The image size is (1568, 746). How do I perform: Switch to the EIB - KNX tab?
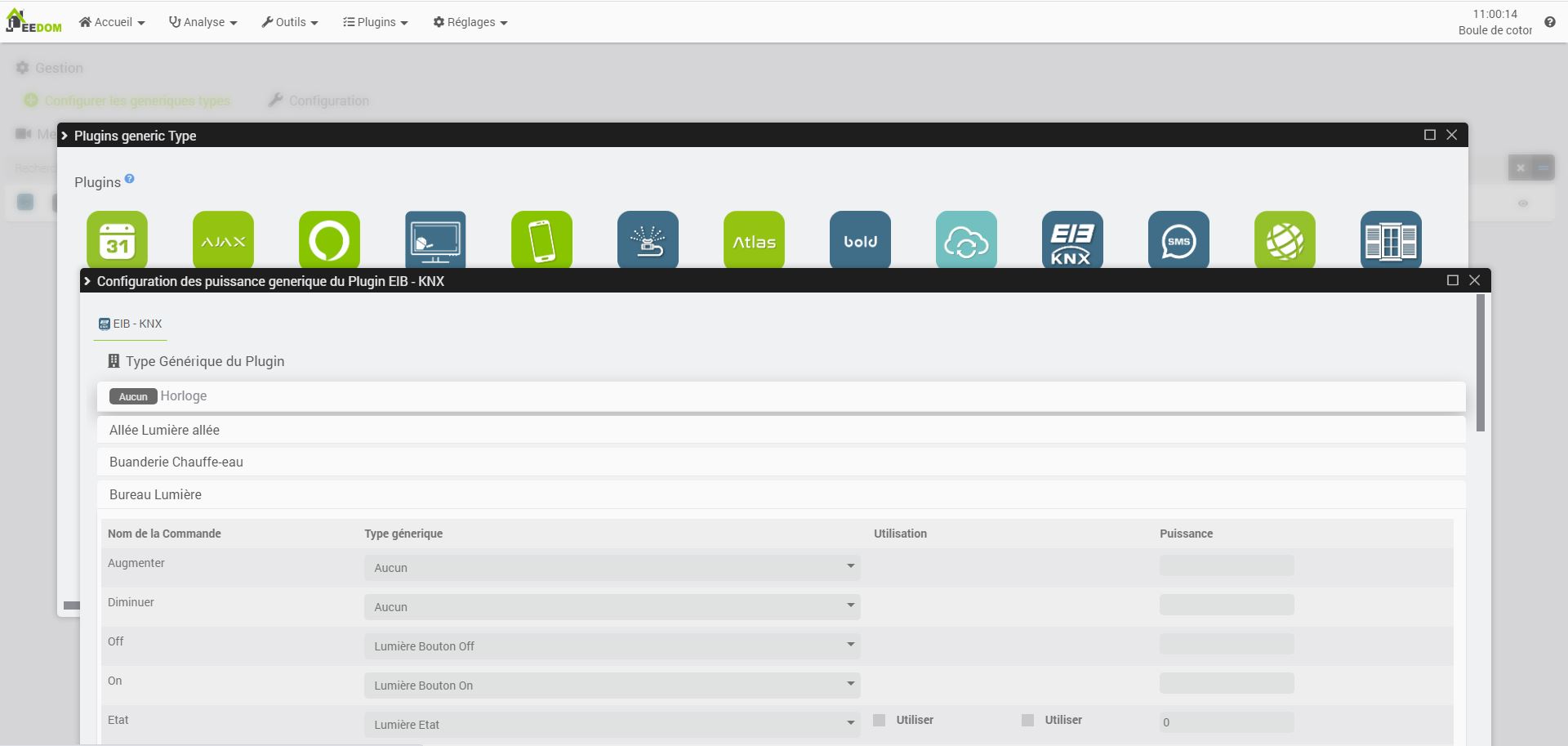[x=131, y=324]
